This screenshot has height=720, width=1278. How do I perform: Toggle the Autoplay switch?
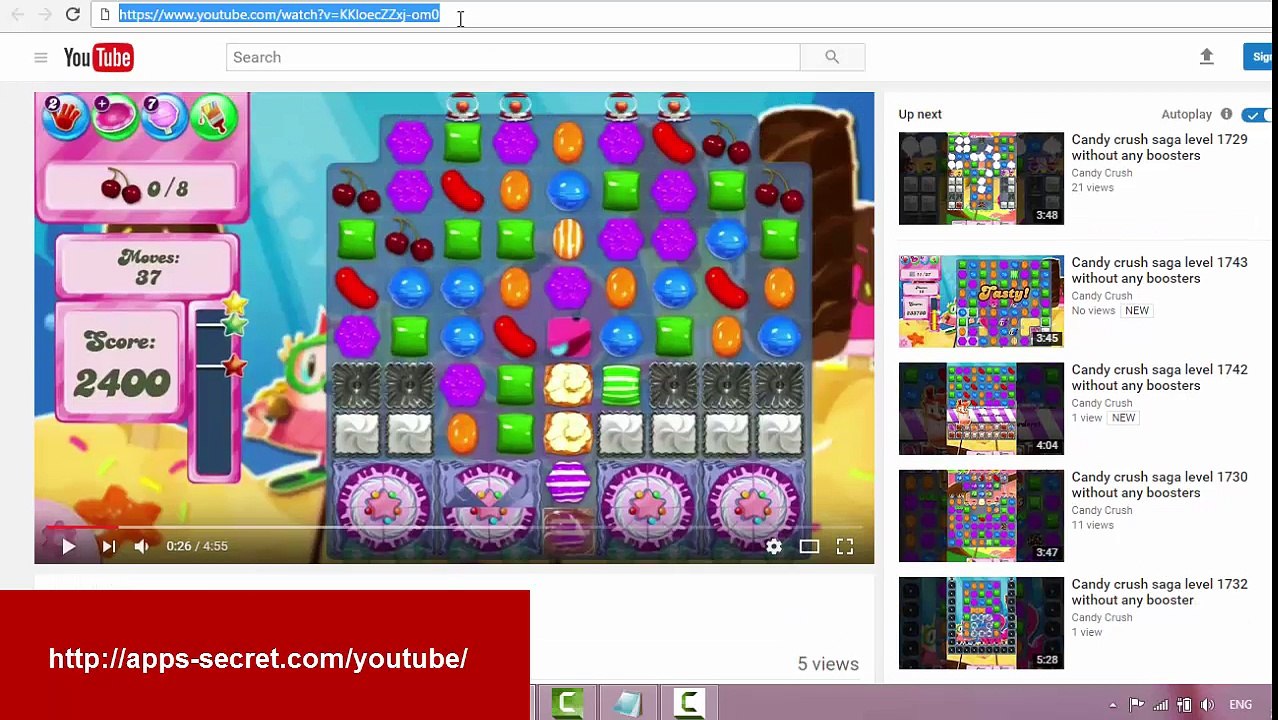(x=1255, y=115)
